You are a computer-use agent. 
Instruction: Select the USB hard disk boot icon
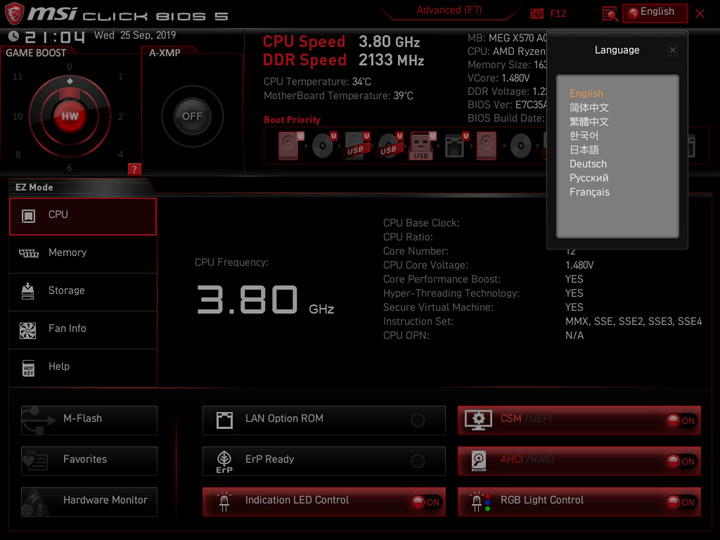[x=356, y=146]
